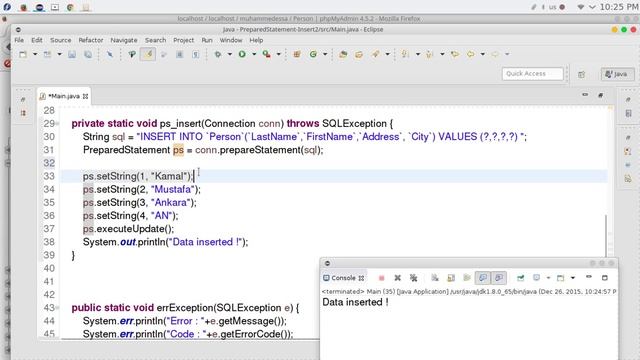Click the New file toolbar icon
Image resolution: width=640 pixels, height=360 pixels.
23,54
